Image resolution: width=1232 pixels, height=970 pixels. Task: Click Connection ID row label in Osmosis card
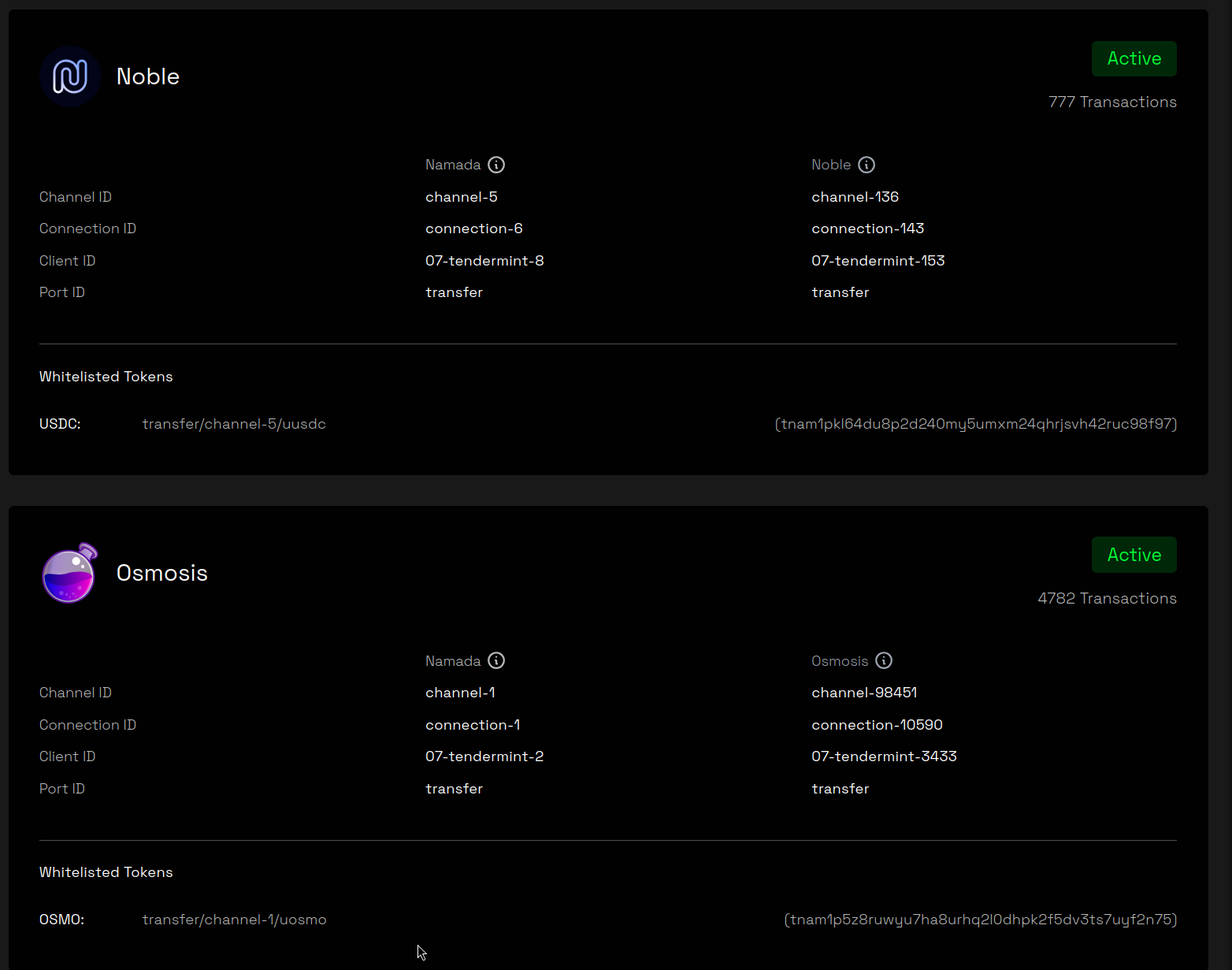coord(87,725)
